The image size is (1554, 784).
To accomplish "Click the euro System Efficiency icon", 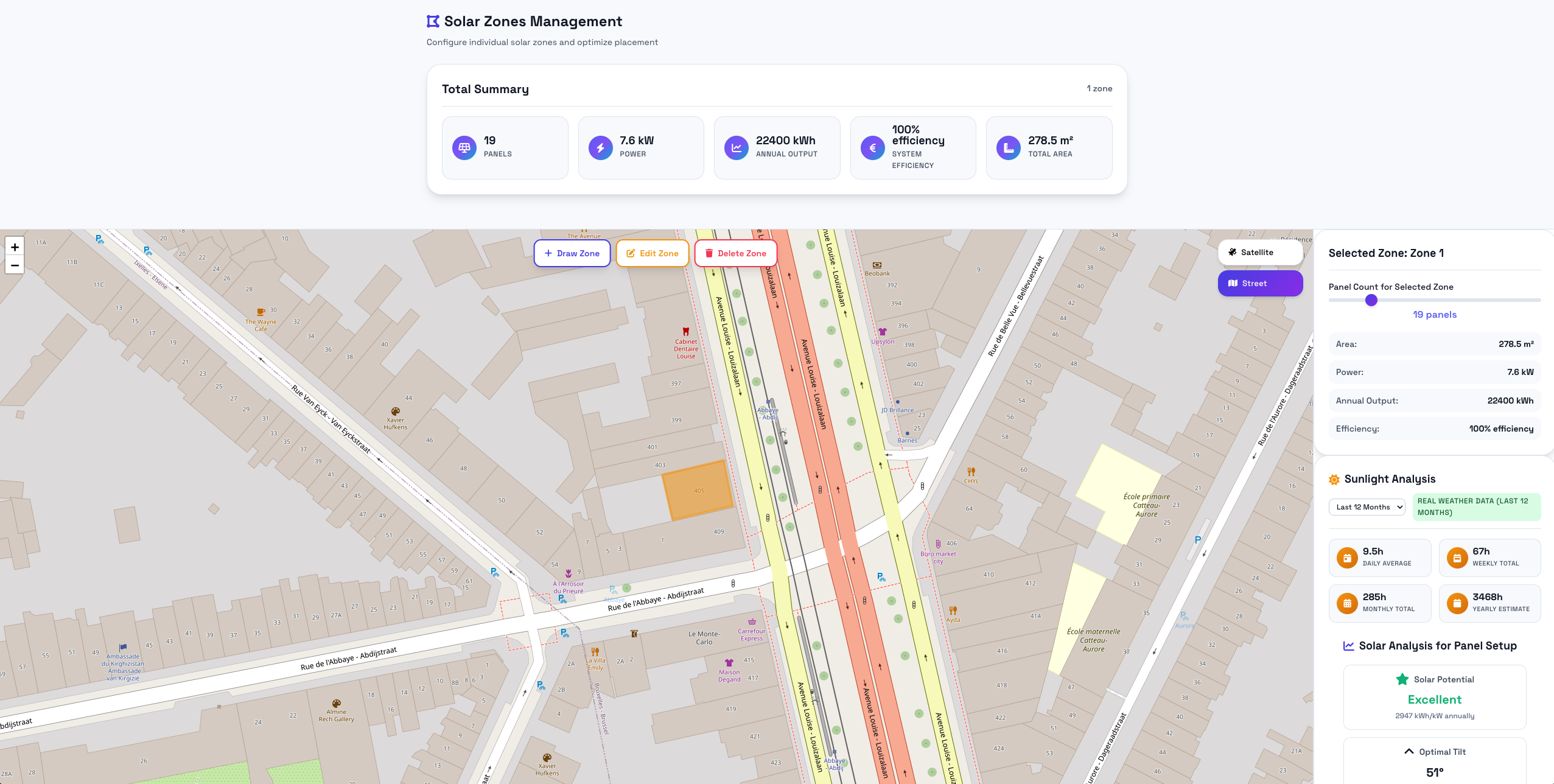I will [x=872, y=147].
